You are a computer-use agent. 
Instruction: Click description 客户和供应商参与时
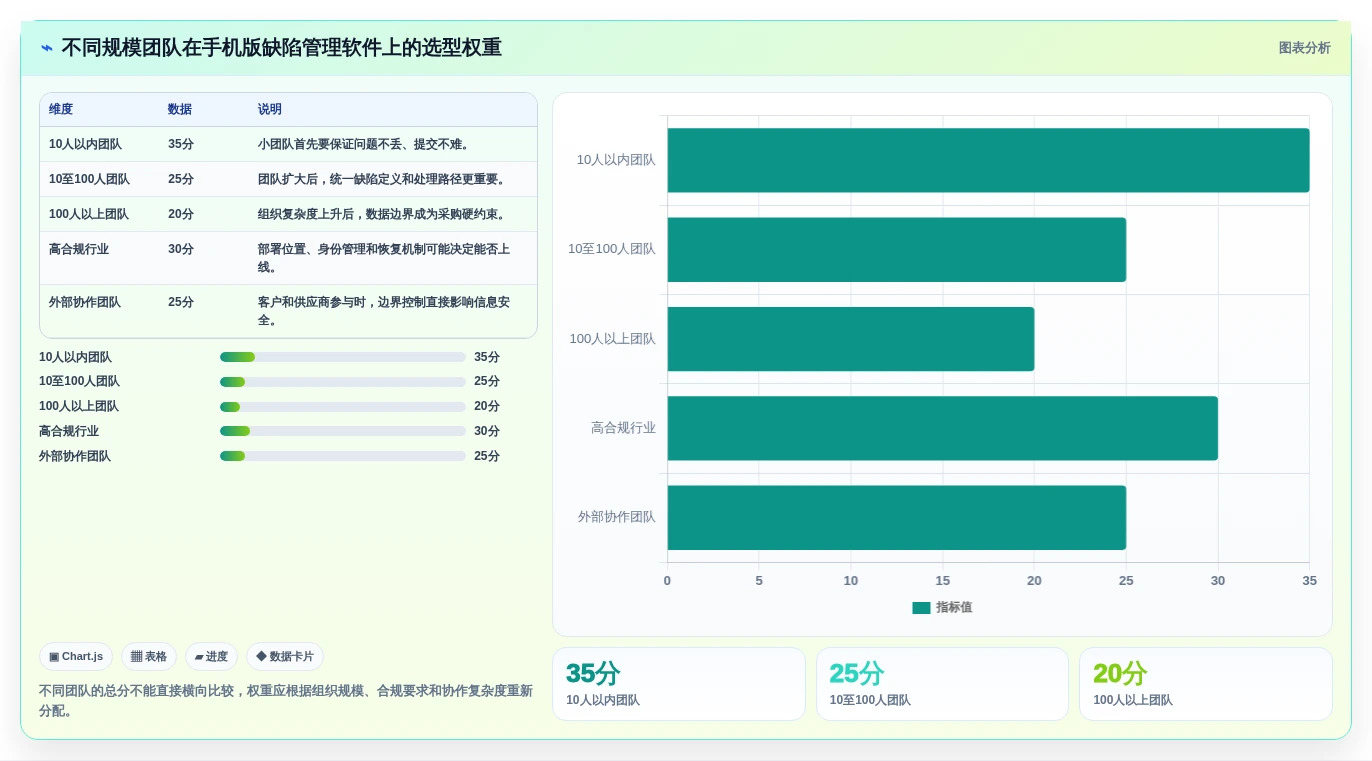tap(385, 311)
